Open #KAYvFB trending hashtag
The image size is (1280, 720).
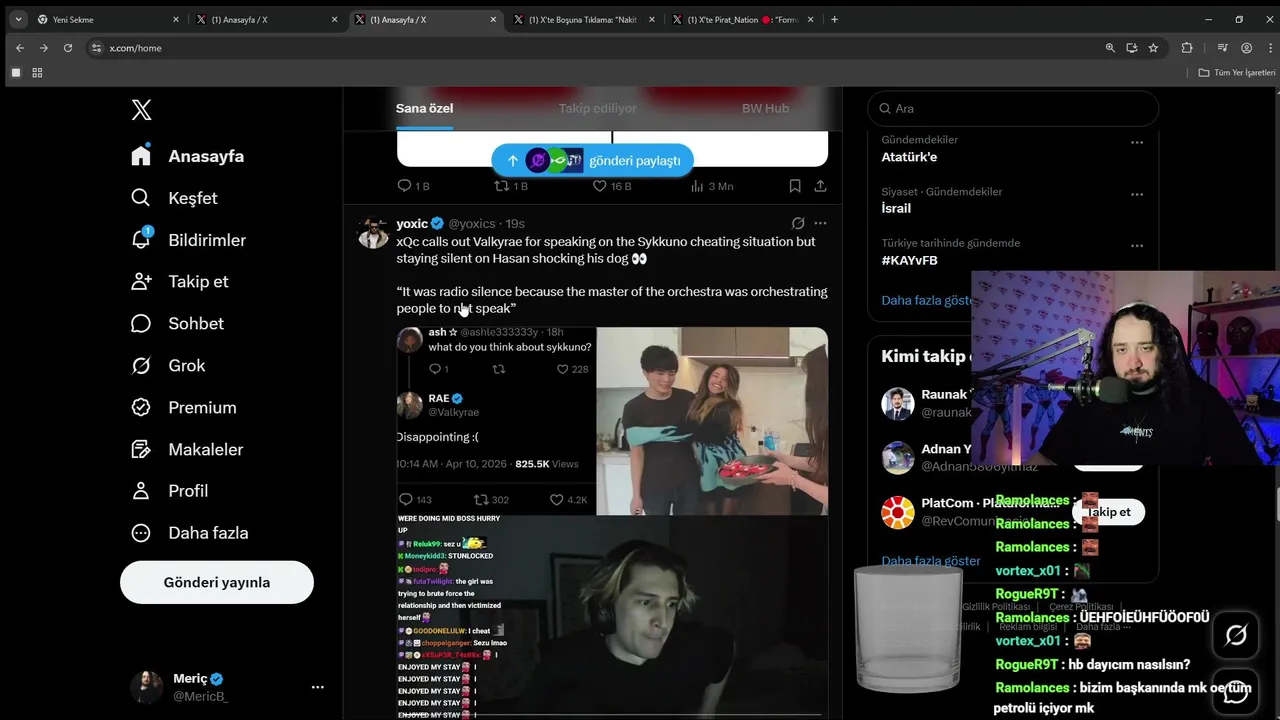(909, 260)
